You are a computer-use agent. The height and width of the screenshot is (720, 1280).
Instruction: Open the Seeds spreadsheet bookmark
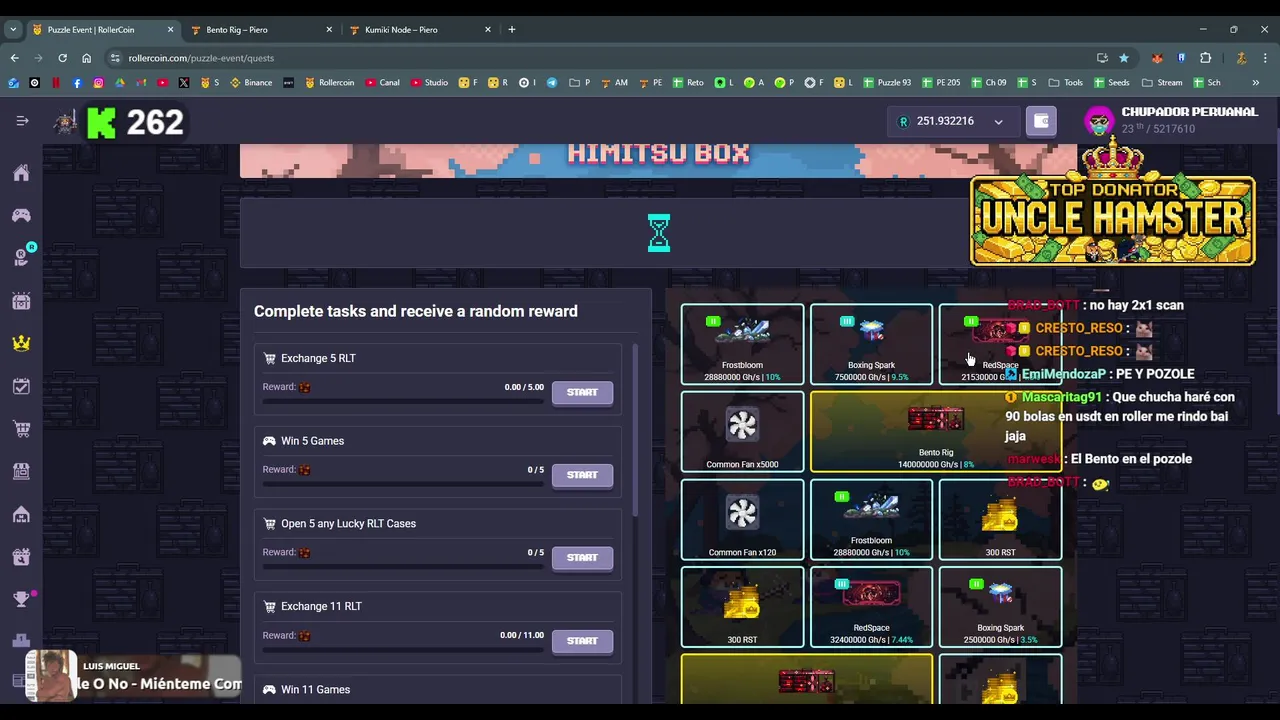(1112, 83)
